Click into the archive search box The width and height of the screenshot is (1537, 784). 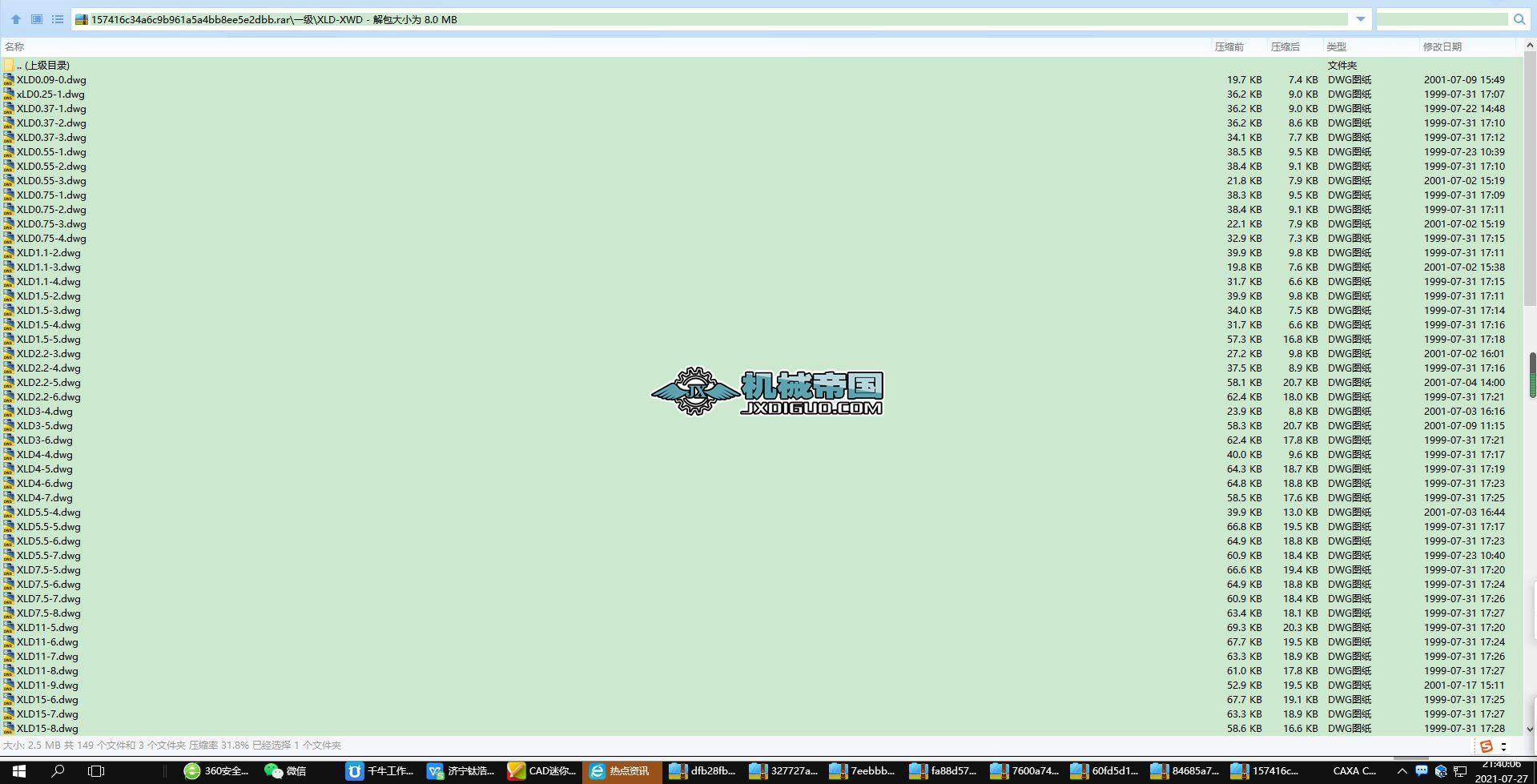(1443, 19)
